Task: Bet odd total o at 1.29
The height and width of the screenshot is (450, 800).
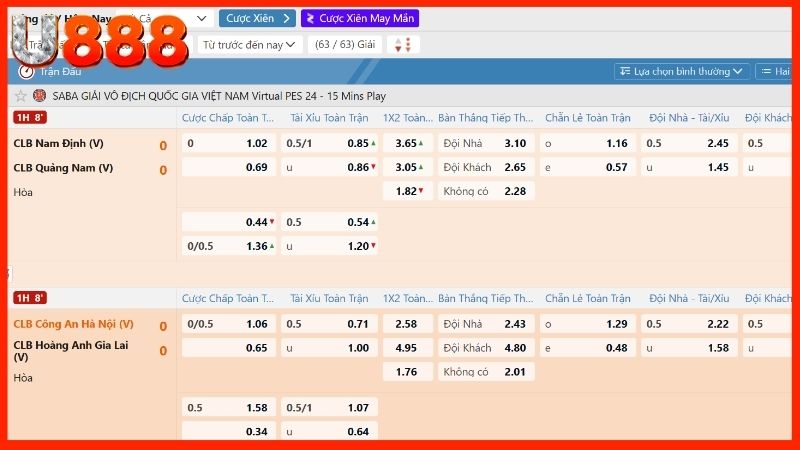Action: pos(587,324)
